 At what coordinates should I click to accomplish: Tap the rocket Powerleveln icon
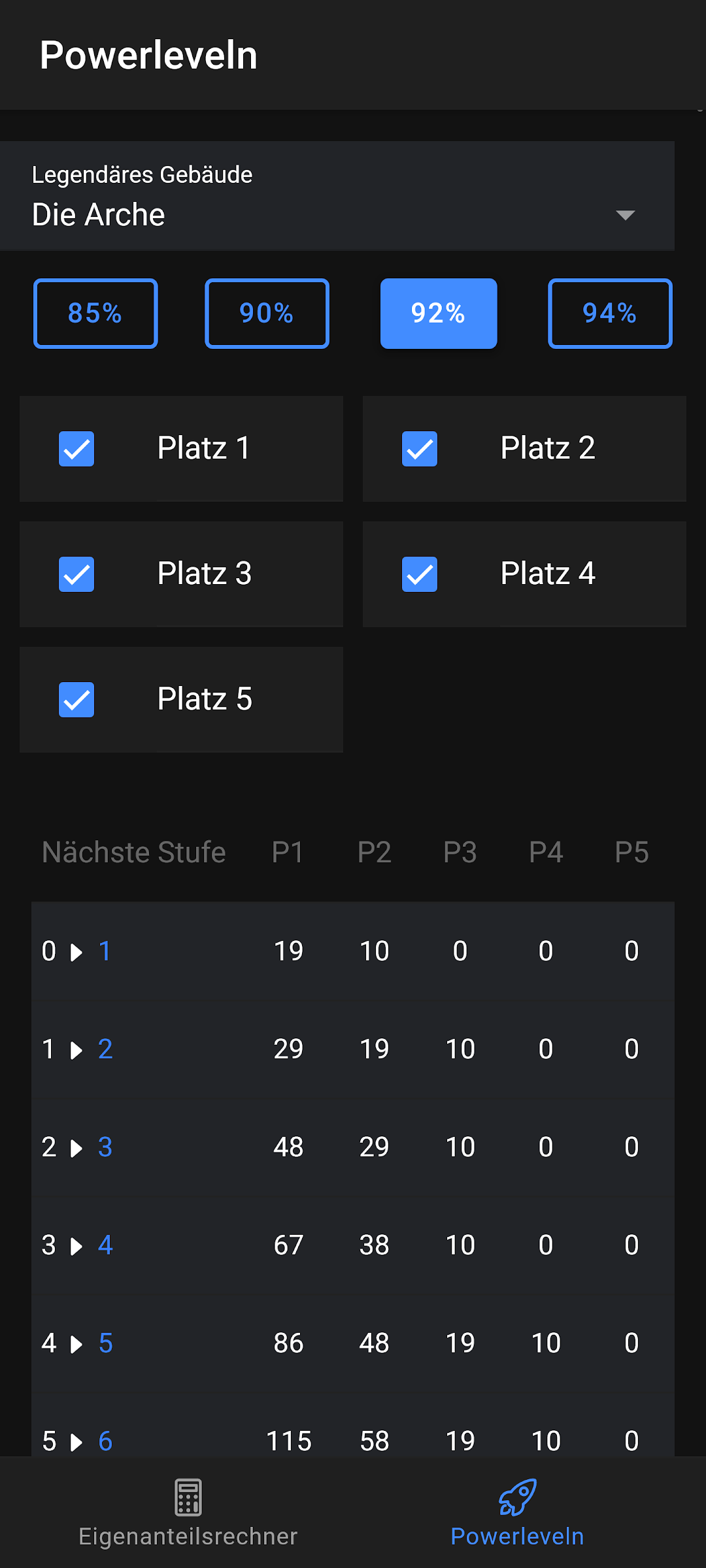click(517, 1497)
